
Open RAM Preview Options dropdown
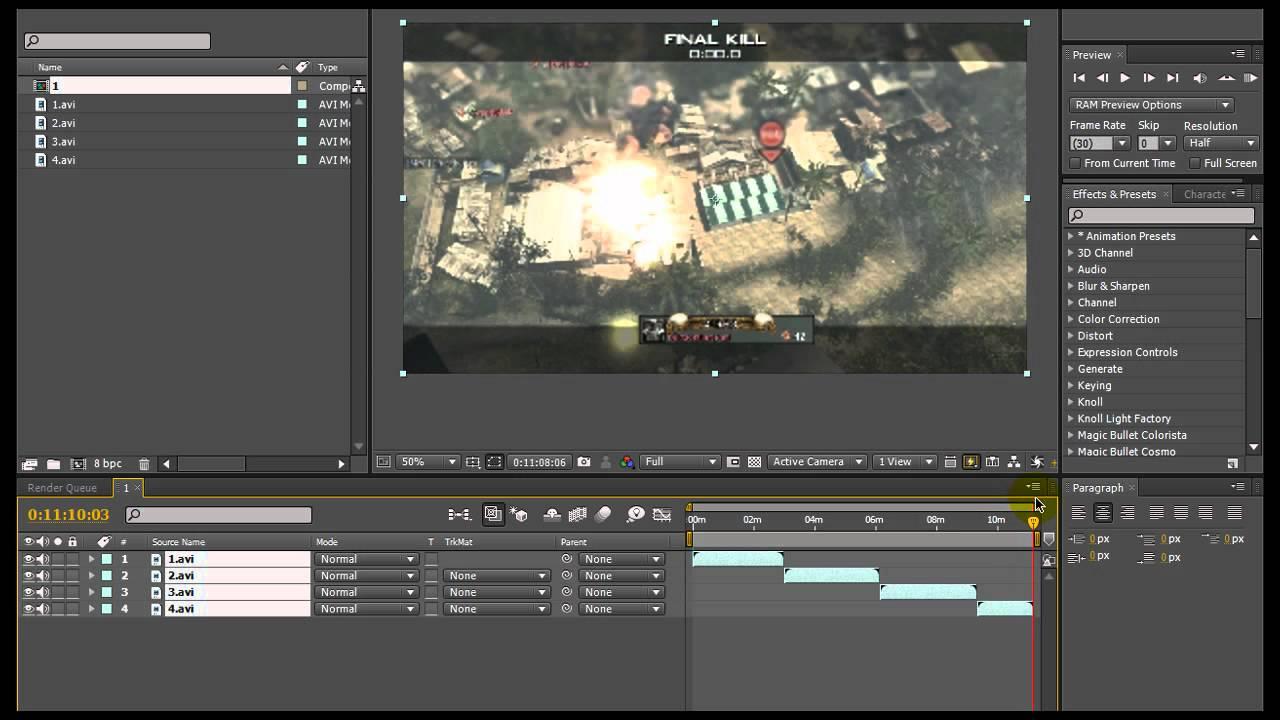(x=1151, y=105)
